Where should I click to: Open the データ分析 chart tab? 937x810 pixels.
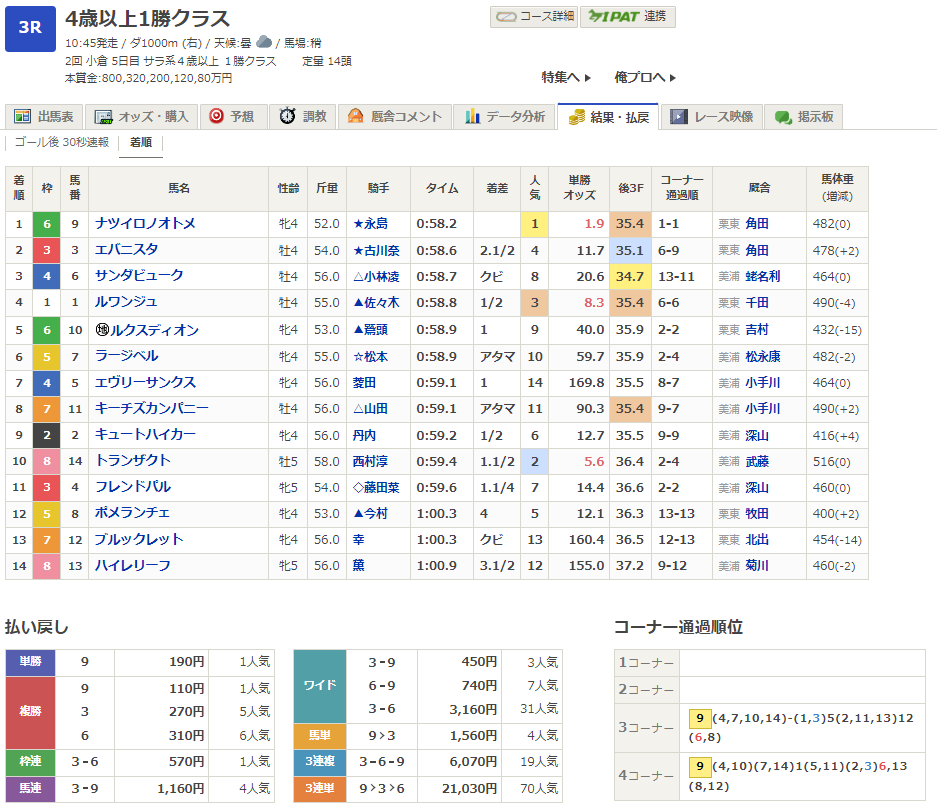click(x=504, y=117)
